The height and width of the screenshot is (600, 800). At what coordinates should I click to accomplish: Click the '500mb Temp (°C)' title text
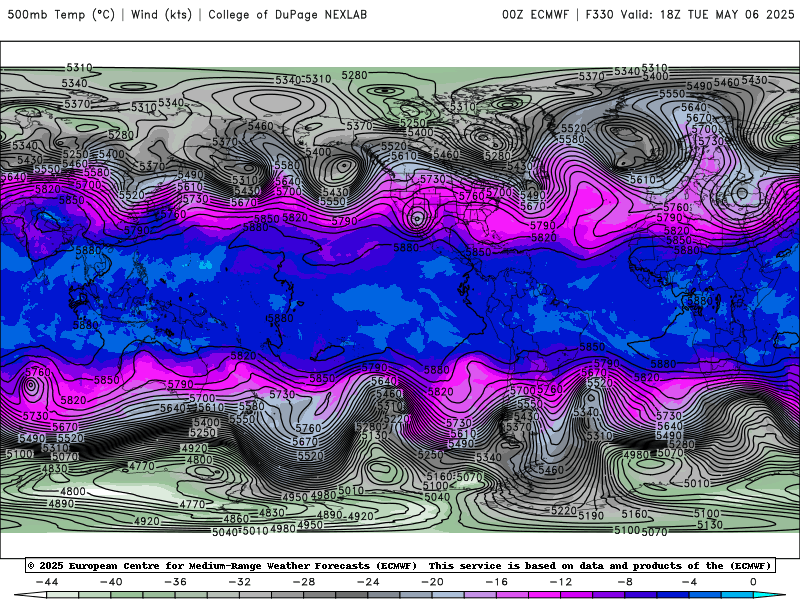coord(61,15)
